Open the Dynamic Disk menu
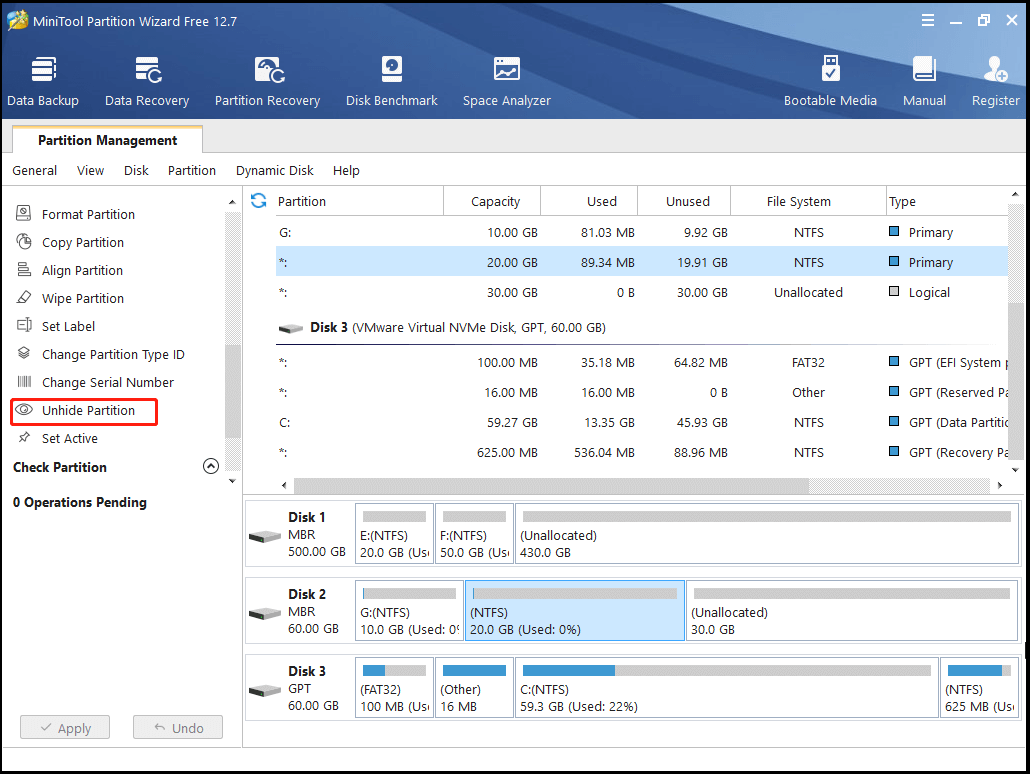 click(x=275, y=170)
